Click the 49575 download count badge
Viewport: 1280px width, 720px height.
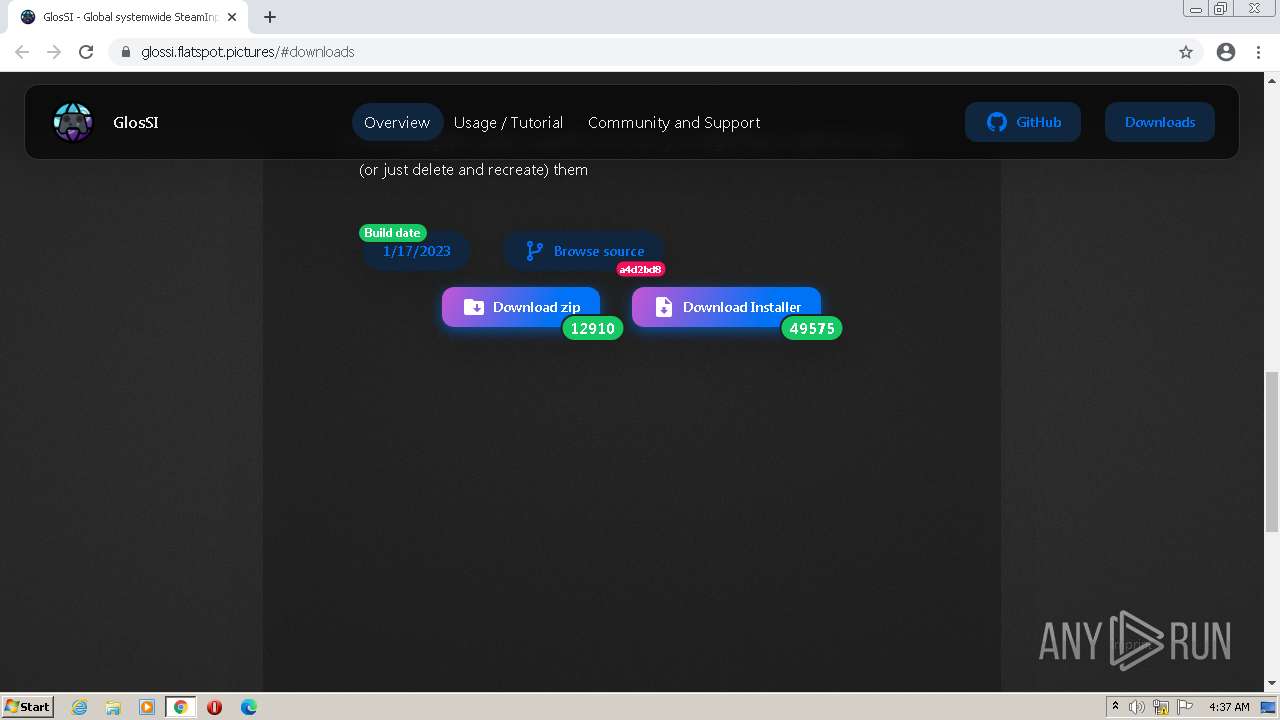pos(812,328)
